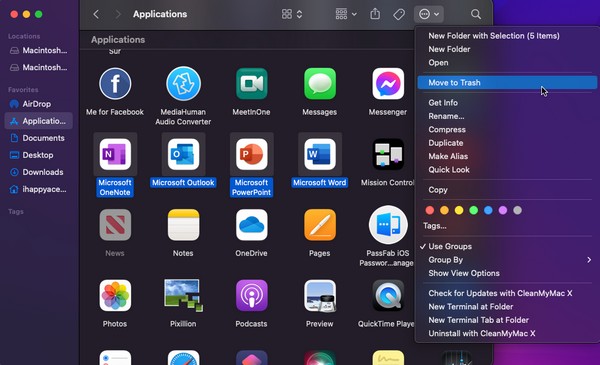The height and width of the screenshot is (365, 600).
Task: Toggle the Use Groups option
Action: (x=507, y=246)
